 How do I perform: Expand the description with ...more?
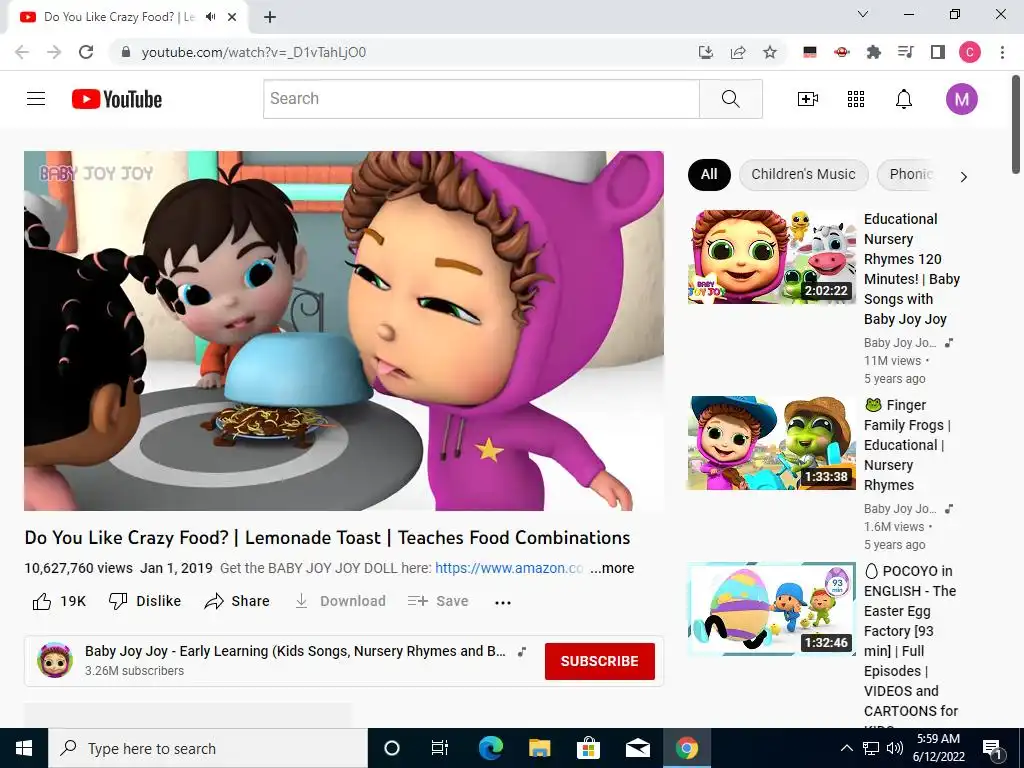(612, 568)
